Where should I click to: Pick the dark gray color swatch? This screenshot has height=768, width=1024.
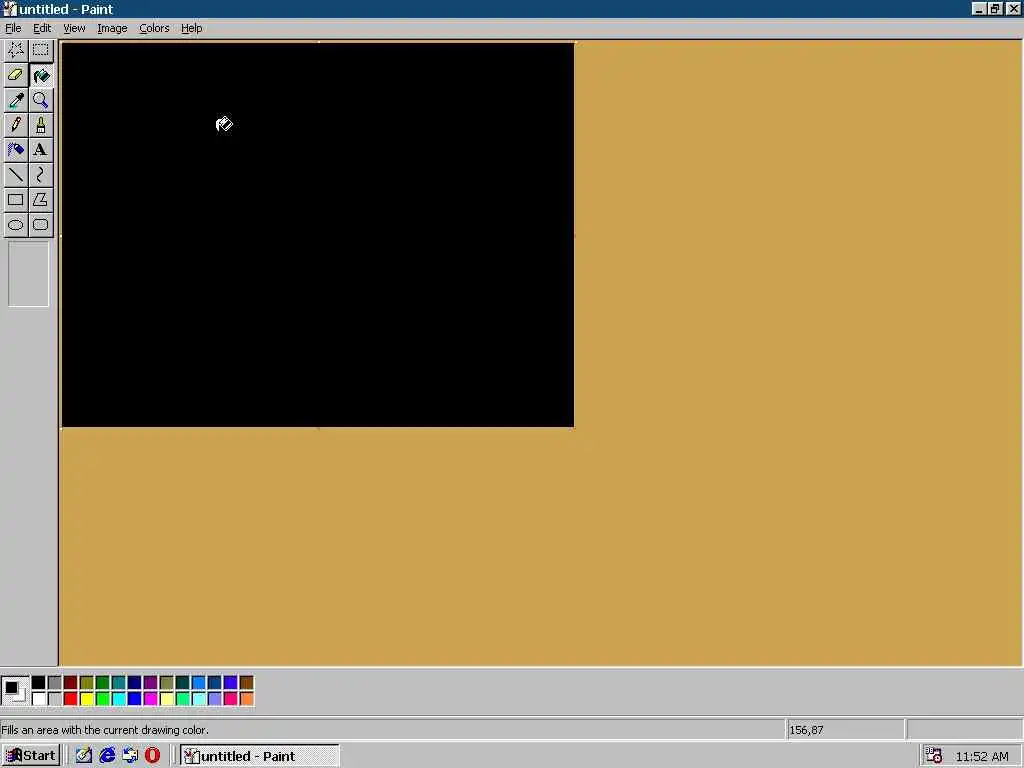(x=55, y=682)
